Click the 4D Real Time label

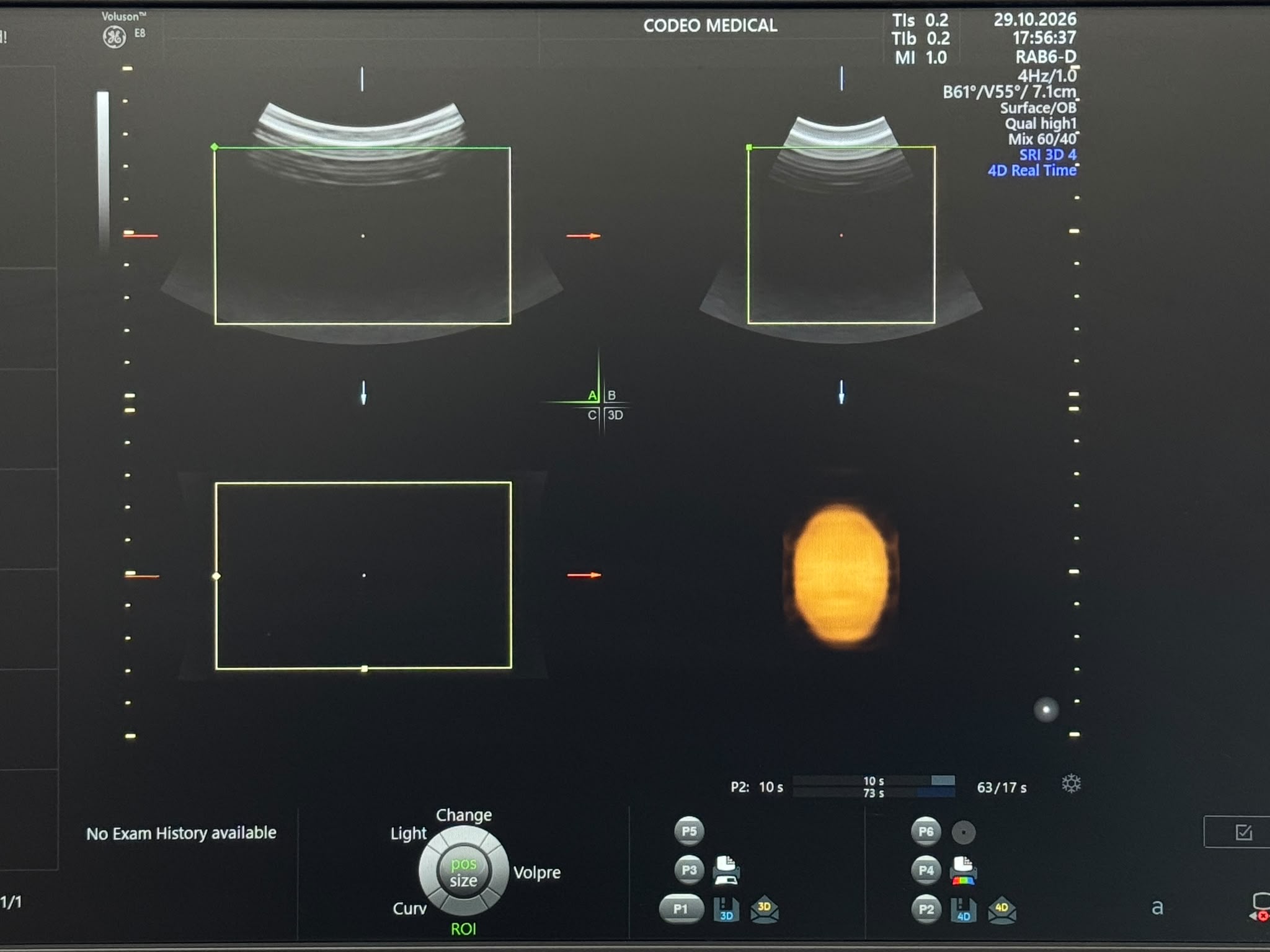(x=1032, y=170)
